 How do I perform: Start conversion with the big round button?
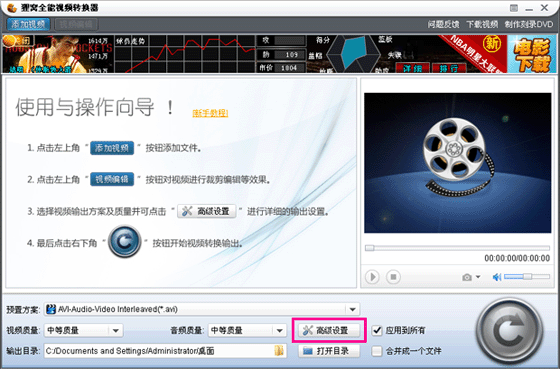tap(509, 332)
